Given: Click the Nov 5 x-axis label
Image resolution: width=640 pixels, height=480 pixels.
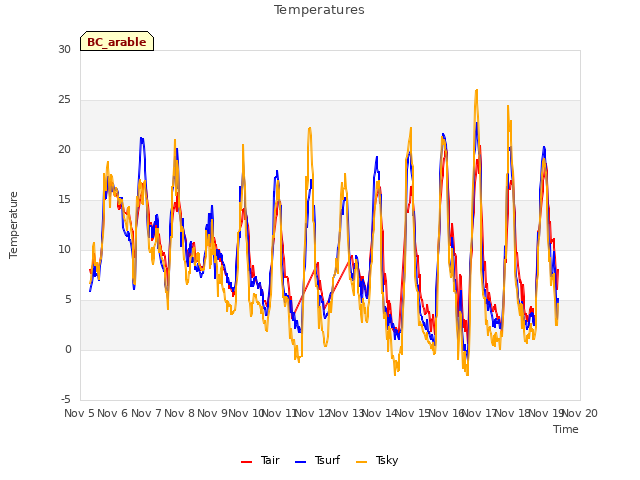Looking at the screenshot, I should click(79, 413).
